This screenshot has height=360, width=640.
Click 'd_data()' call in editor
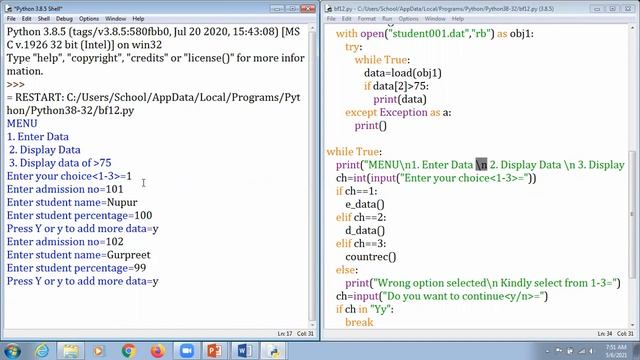[365, 231]
